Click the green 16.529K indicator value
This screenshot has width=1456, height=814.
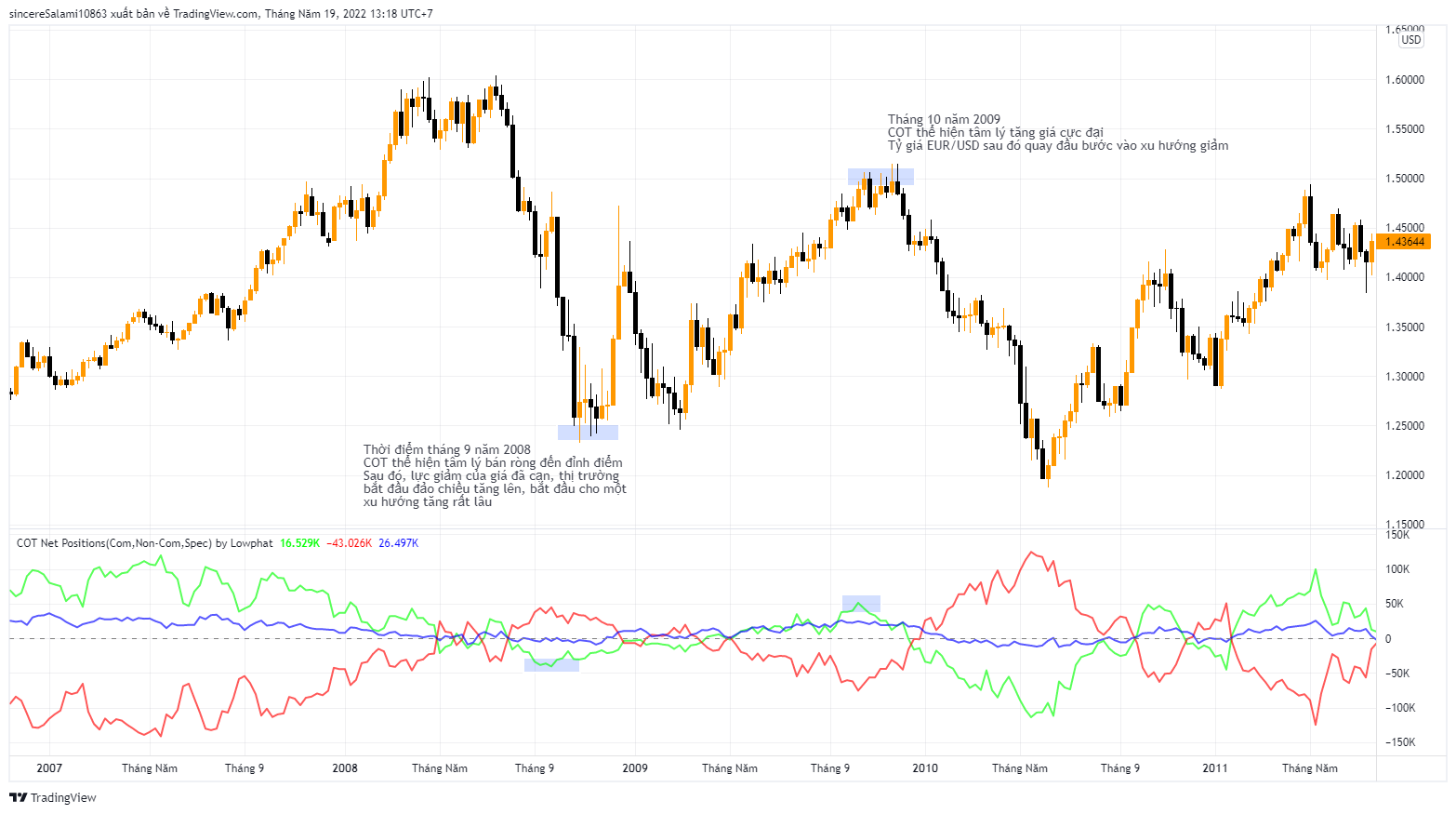[299, 543]
